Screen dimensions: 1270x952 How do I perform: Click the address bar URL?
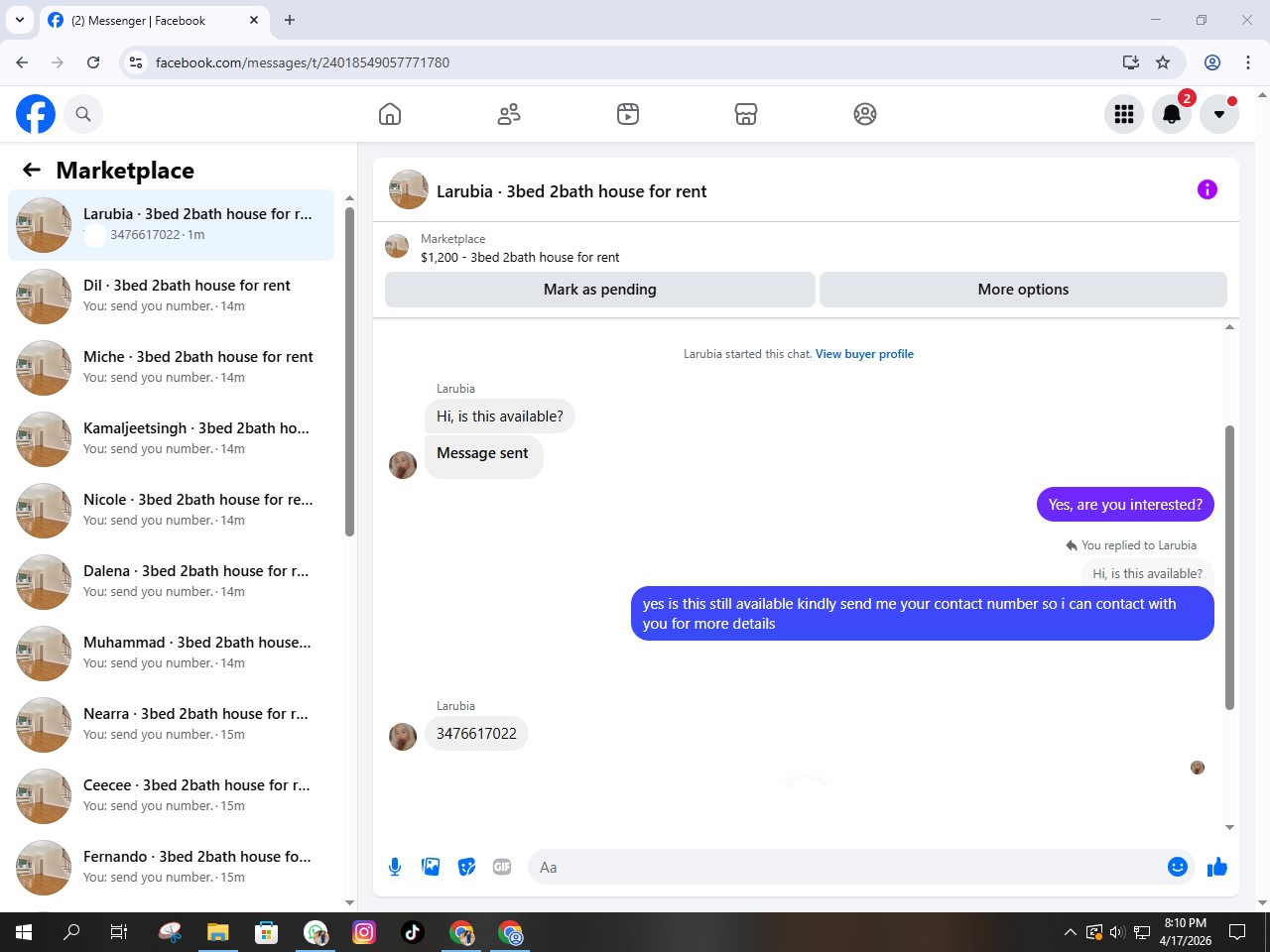[x=303, y=62]
